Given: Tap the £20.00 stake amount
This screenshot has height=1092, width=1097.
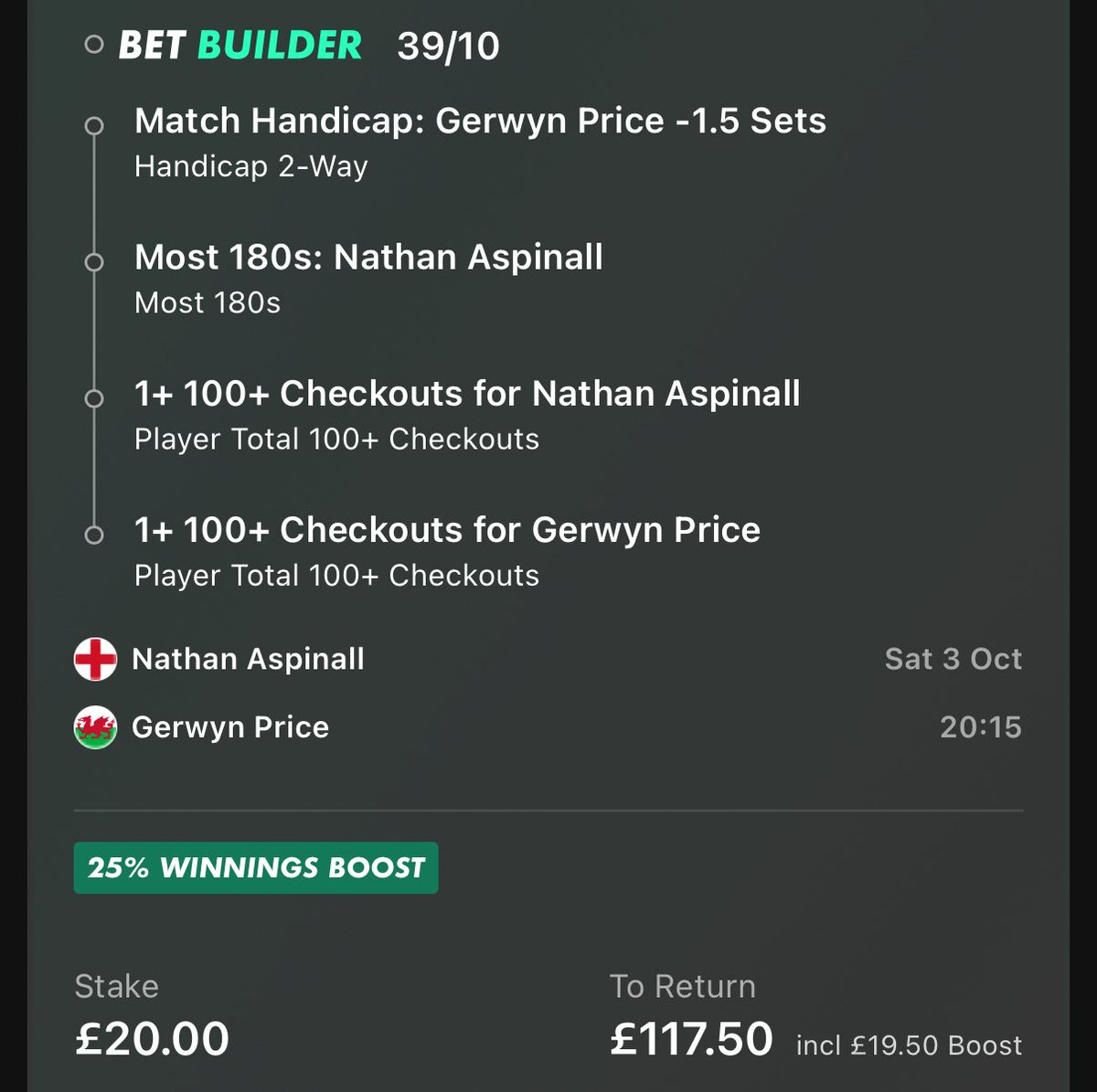Looking at the screenshot, I should coord(152,1039).
